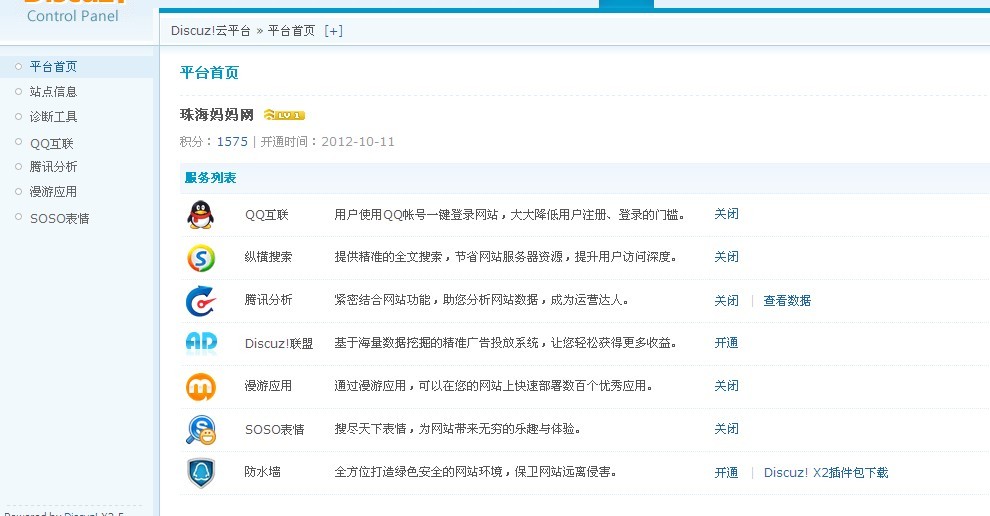Click the 纵横搜索 service name
Screen dimensions: 990x516
click(x=268, y=257)
